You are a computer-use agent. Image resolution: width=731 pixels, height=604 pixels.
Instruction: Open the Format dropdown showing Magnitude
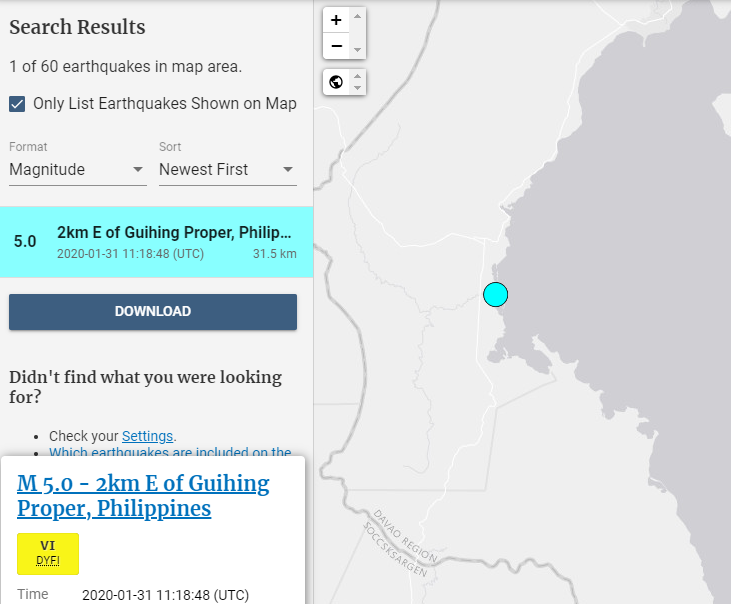click(78, 170)
